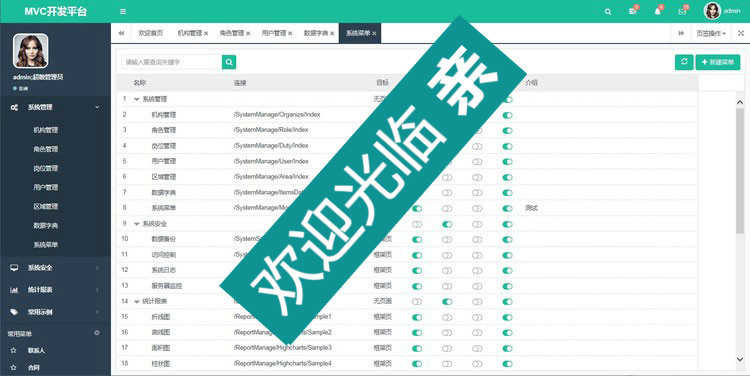Click the star icon beside 联系人
Viewport: 750px width, 376px height.
pos(13,350)
